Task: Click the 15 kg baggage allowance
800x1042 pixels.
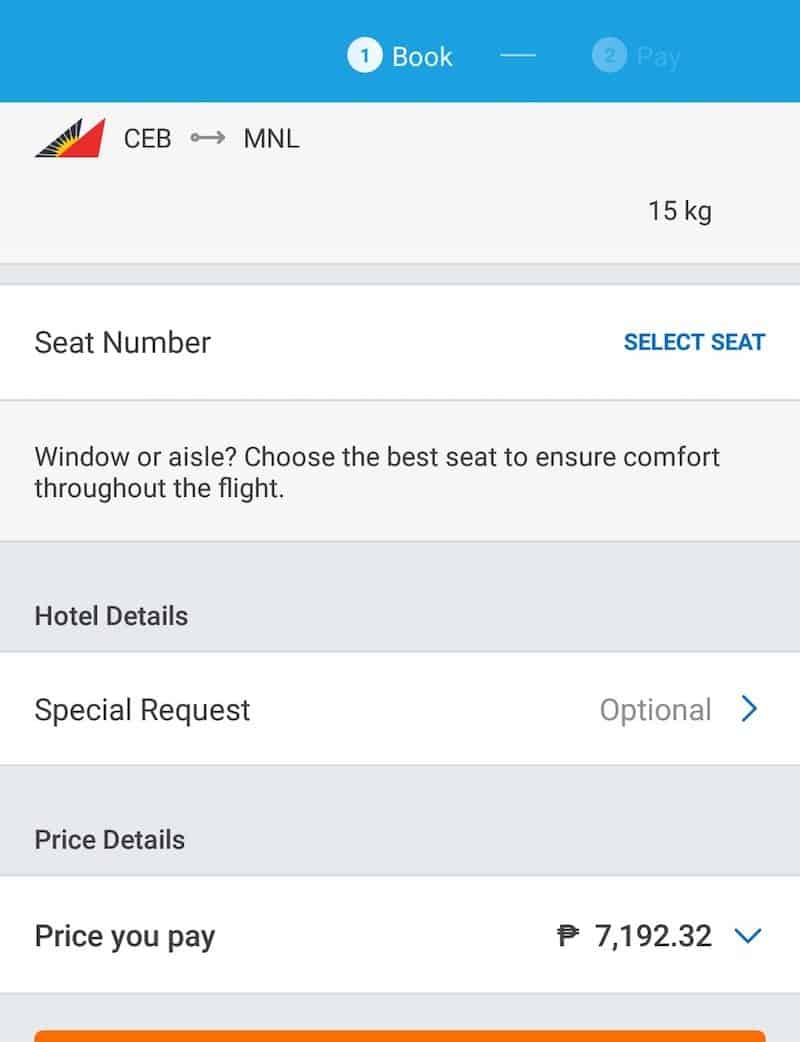Action: [679, 211]
